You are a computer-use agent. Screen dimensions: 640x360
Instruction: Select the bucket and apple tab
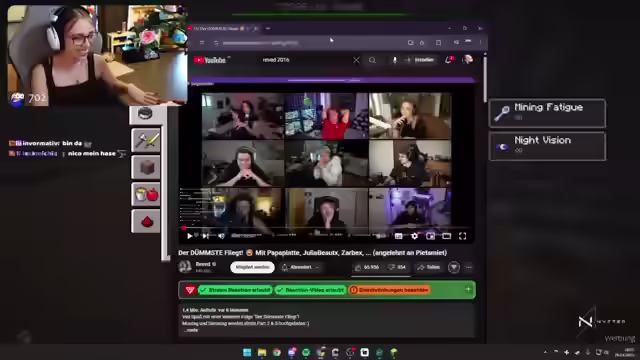click(x=146, y=194)
